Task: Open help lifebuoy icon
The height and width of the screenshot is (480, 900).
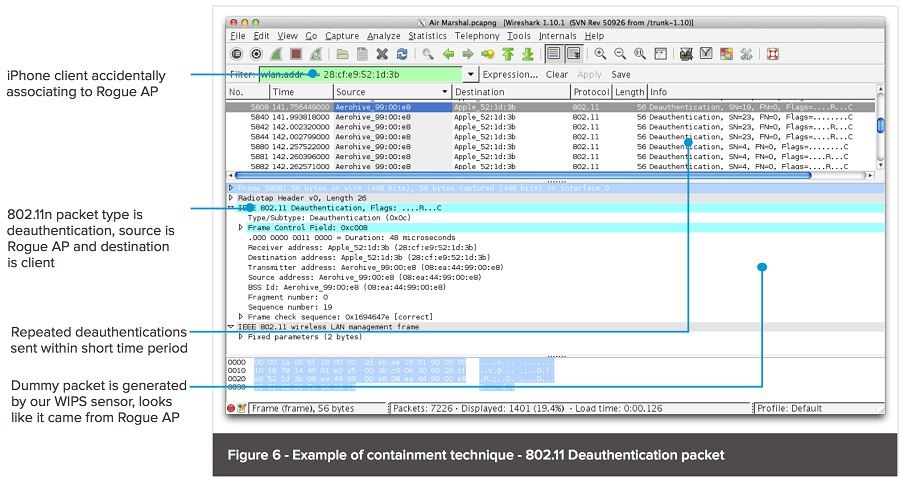Action: coord(773,54)
